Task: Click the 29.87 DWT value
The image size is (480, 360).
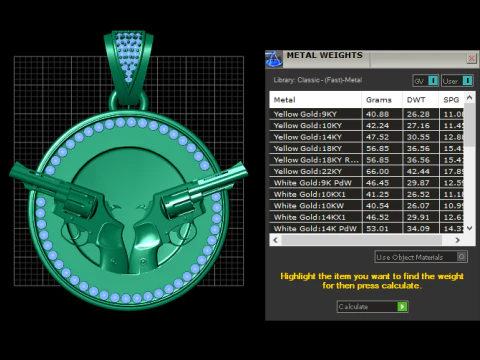Action: click(x=418, y=183)
